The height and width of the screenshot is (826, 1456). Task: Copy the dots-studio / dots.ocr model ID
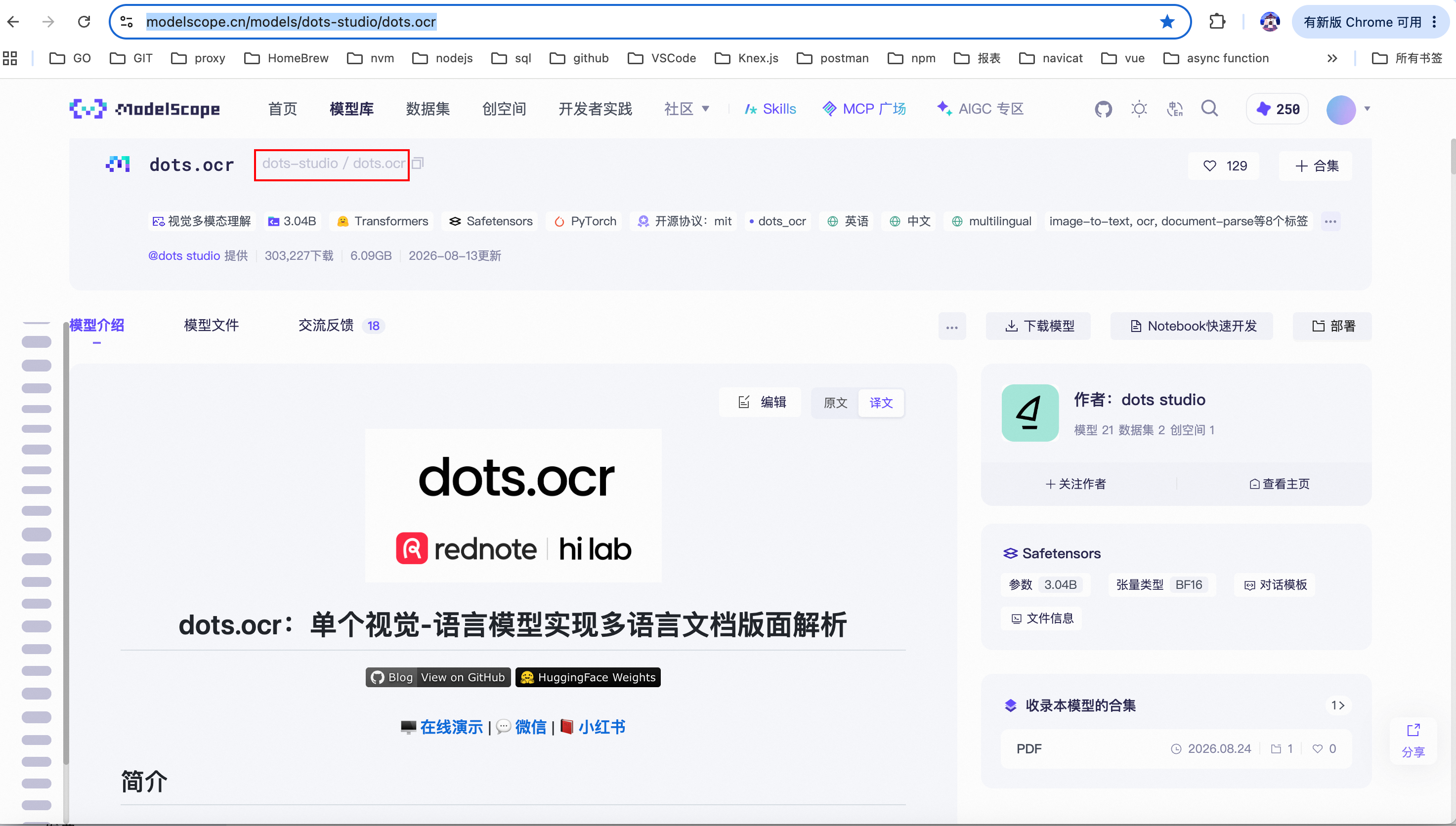418,164
